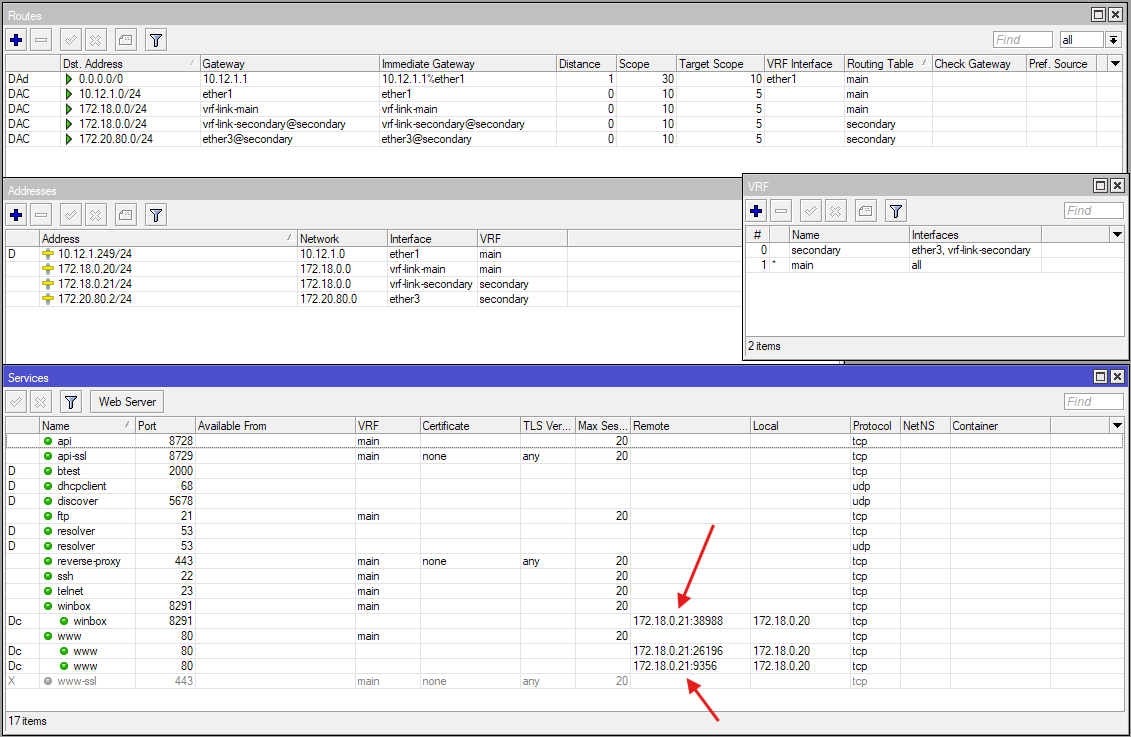Click the VRF Find field
The width and height of the screenshot is (1131, 737).
(1093, 211)
